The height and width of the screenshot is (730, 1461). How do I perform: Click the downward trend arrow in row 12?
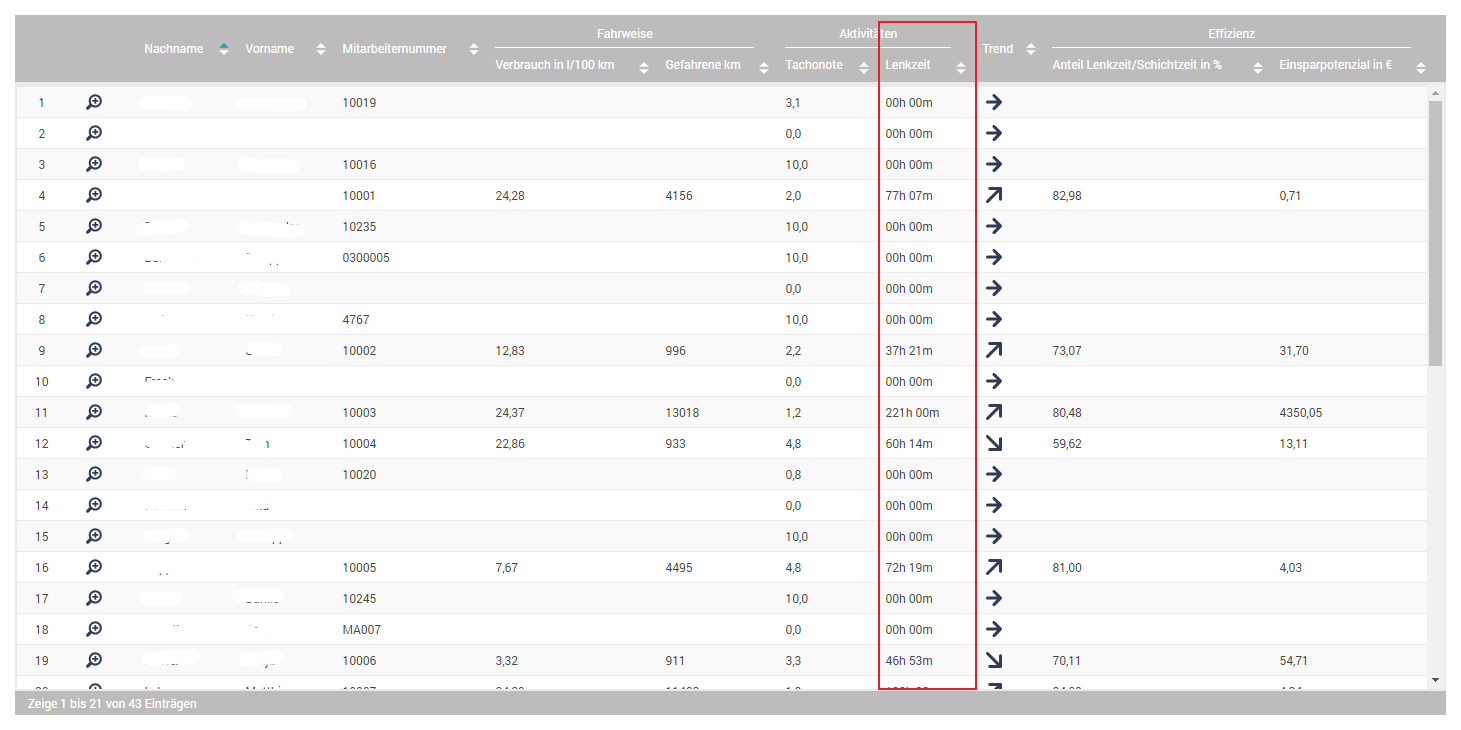coord(993,443)
